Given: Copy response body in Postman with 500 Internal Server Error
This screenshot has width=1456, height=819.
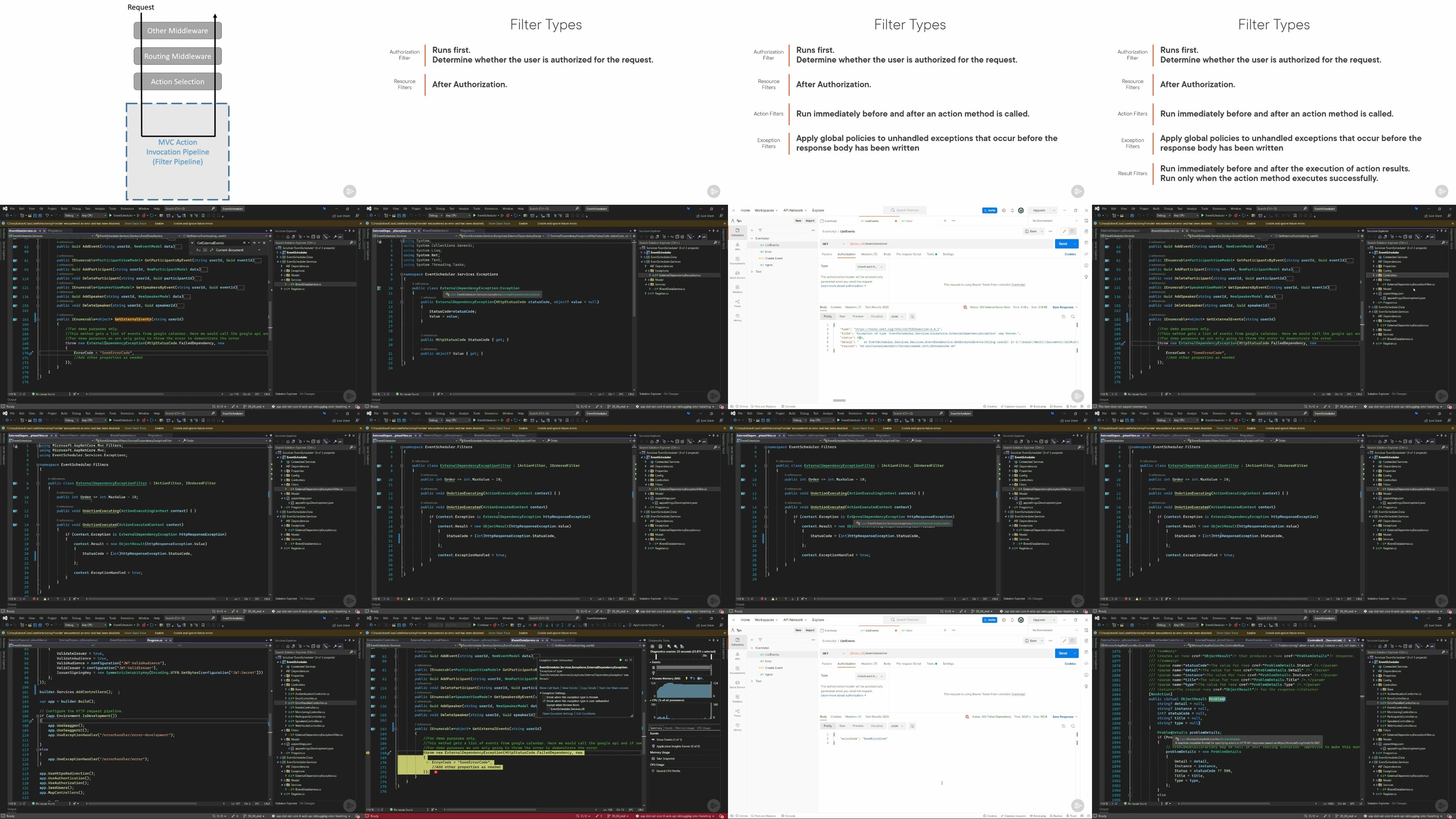Looking at the screenshot, I should pyautogui.click(x=1063, y=317).
